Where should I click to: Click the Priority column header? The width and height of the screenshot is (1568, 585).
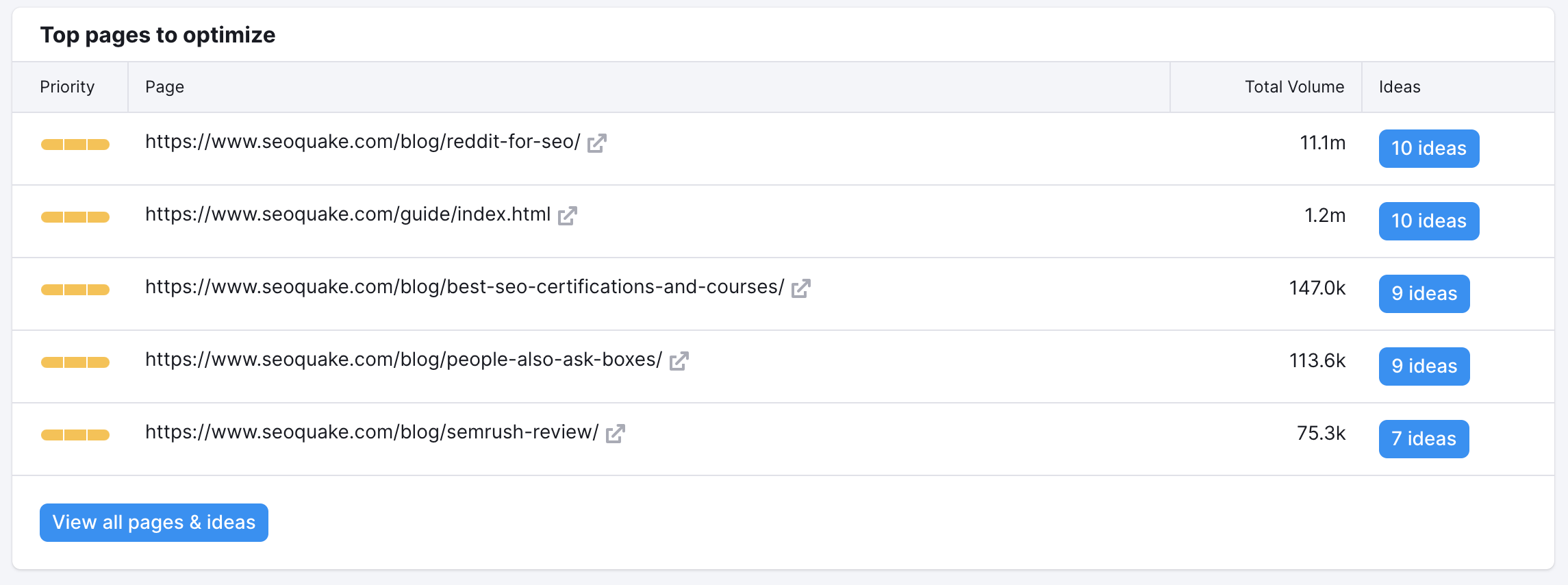[x=67, y=87]
